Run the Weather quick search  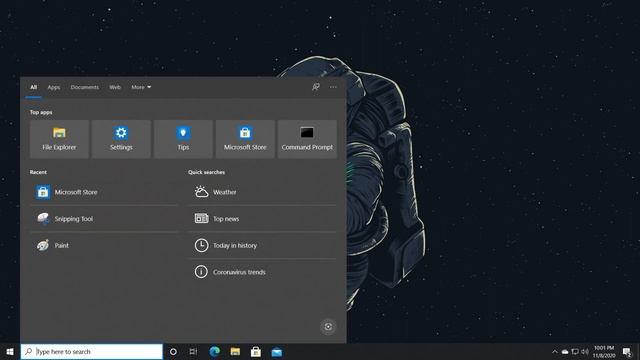262,192
